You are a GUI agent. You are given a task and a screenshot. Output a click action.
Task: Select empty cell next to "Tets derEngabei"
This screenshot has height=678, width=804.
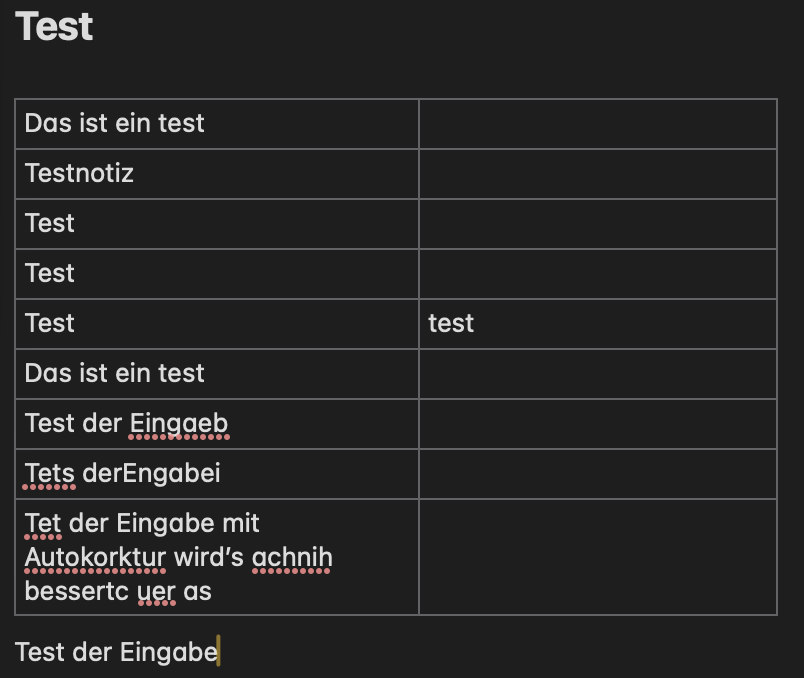point(597,474)
